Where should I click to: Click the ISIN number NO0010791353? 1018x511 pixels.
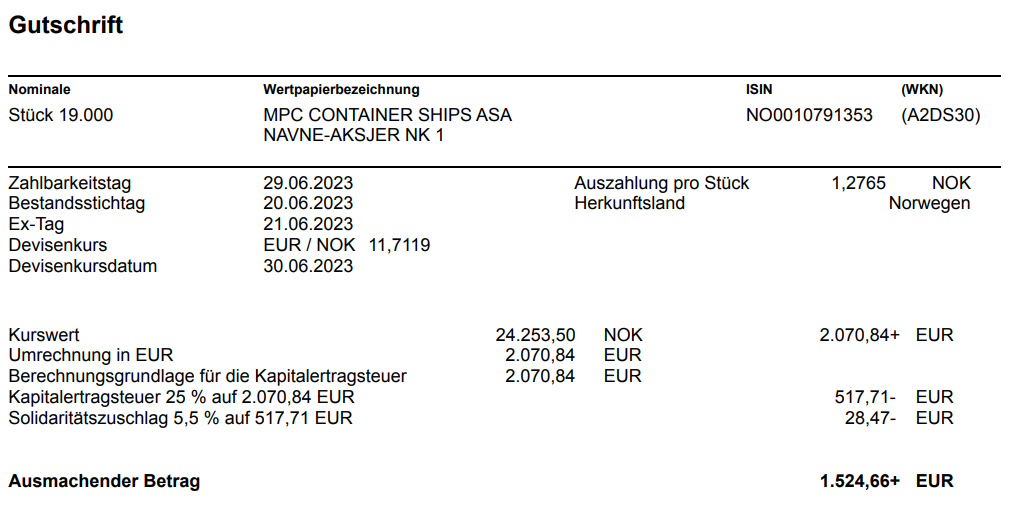[809, 115]
